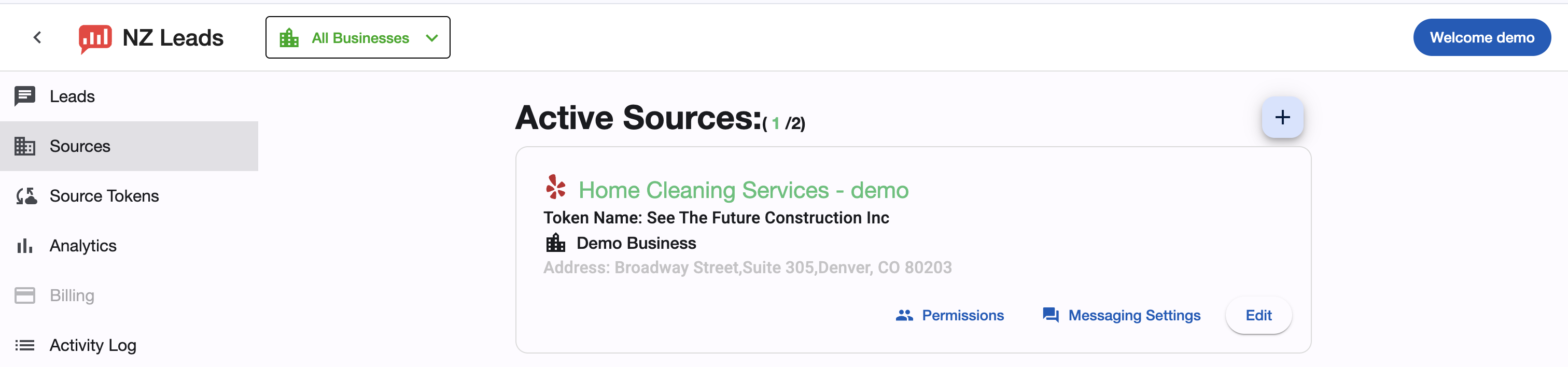
Task: Click the Yelp icon next to Home Cleaning Services
Action: 555,188
